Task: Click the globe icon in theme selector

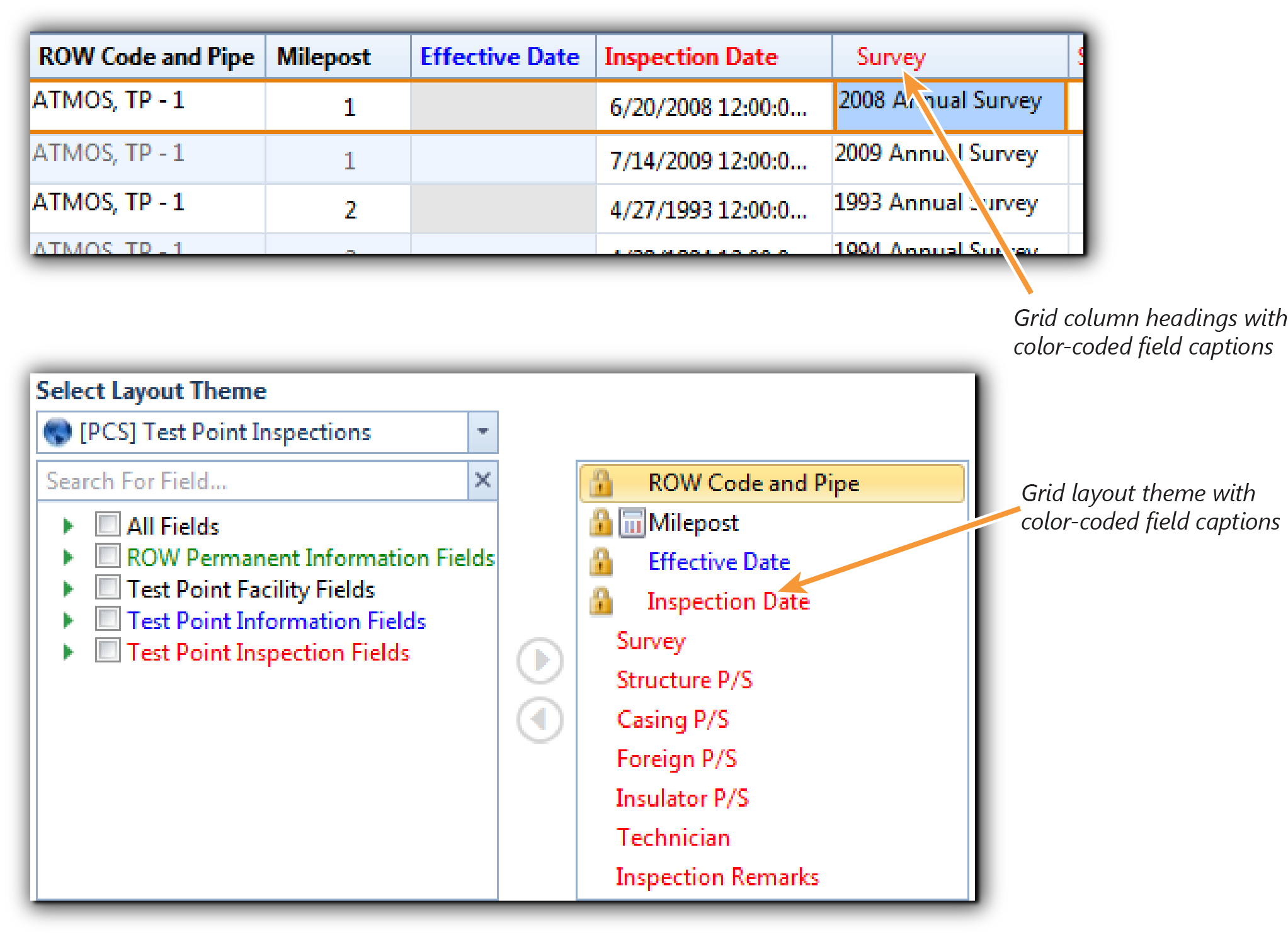Action: (x=58, y=432)
